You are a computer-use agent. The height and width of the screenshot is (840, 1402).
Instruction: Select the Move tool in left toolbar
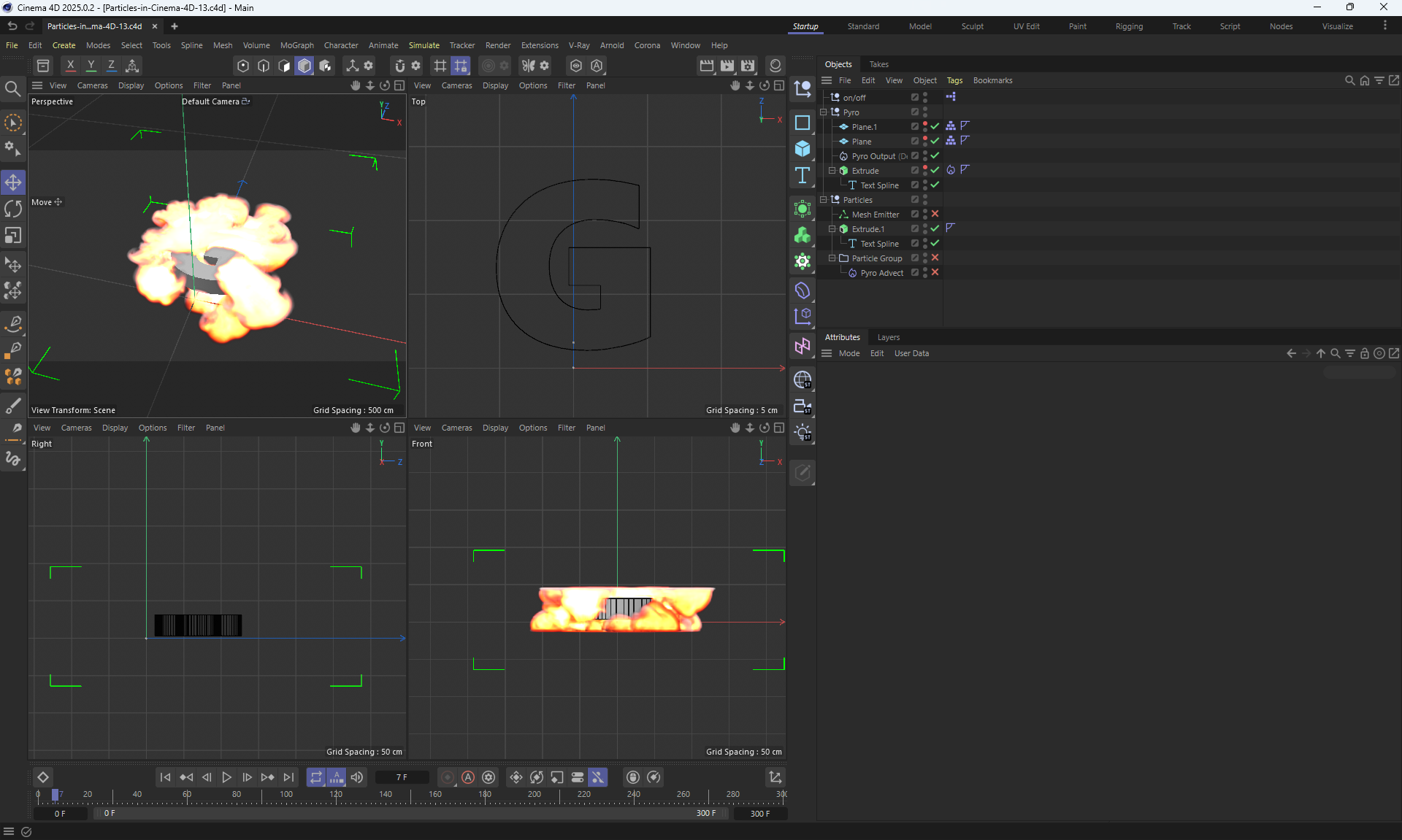pos(13,182)
